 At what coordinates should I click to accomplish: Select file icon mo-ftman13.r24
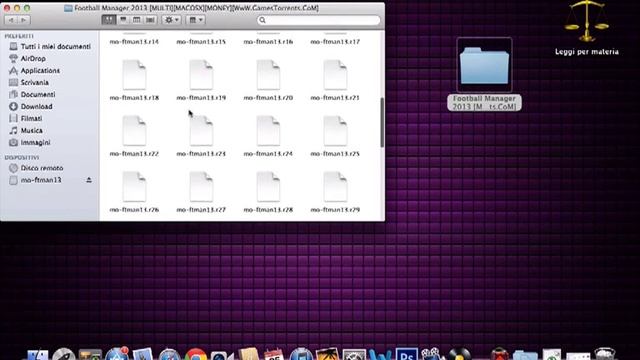tap(268, 131)
